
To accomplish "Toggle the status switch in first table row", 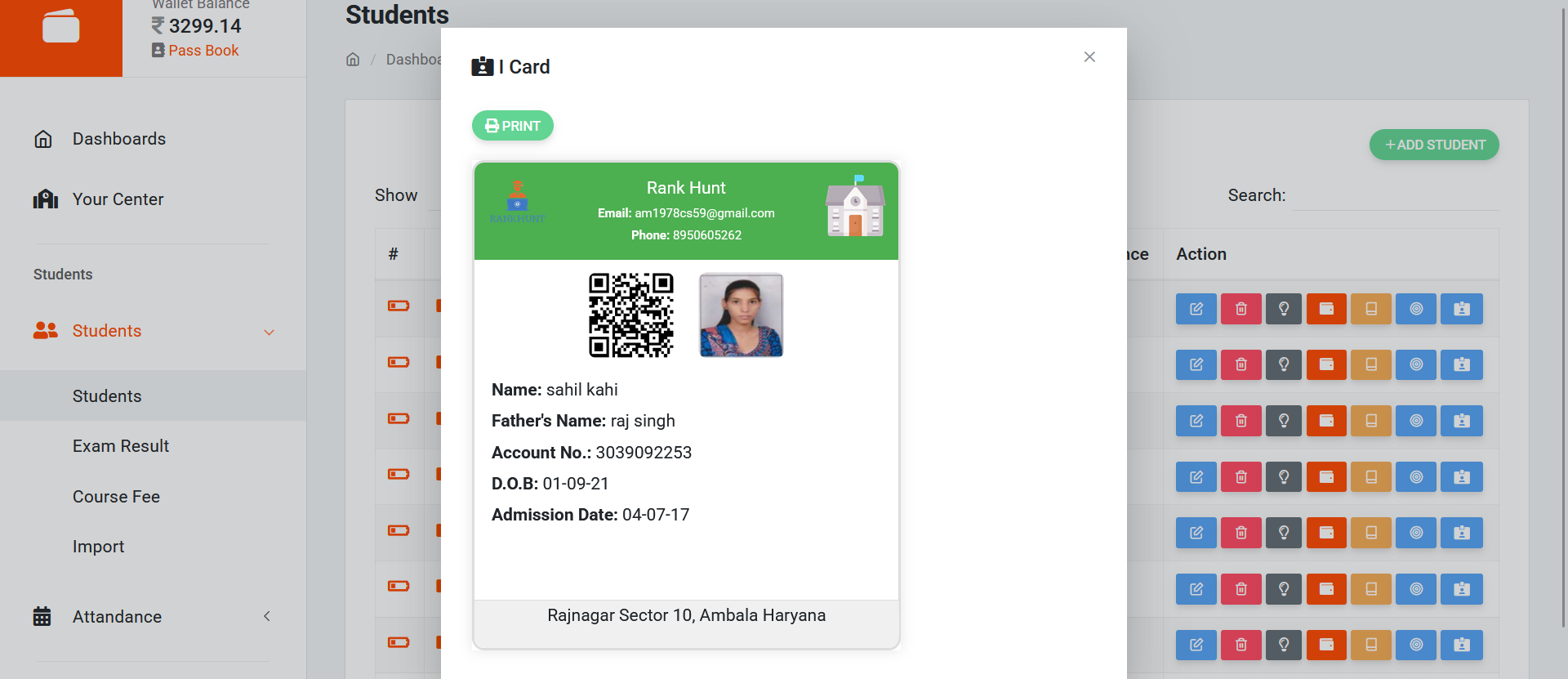I will 399,306.
